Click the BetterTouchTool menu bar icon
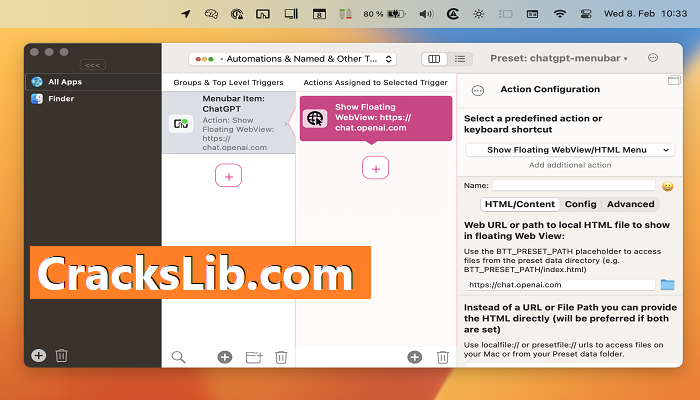 pyautogui.click(x=263, y=14)
